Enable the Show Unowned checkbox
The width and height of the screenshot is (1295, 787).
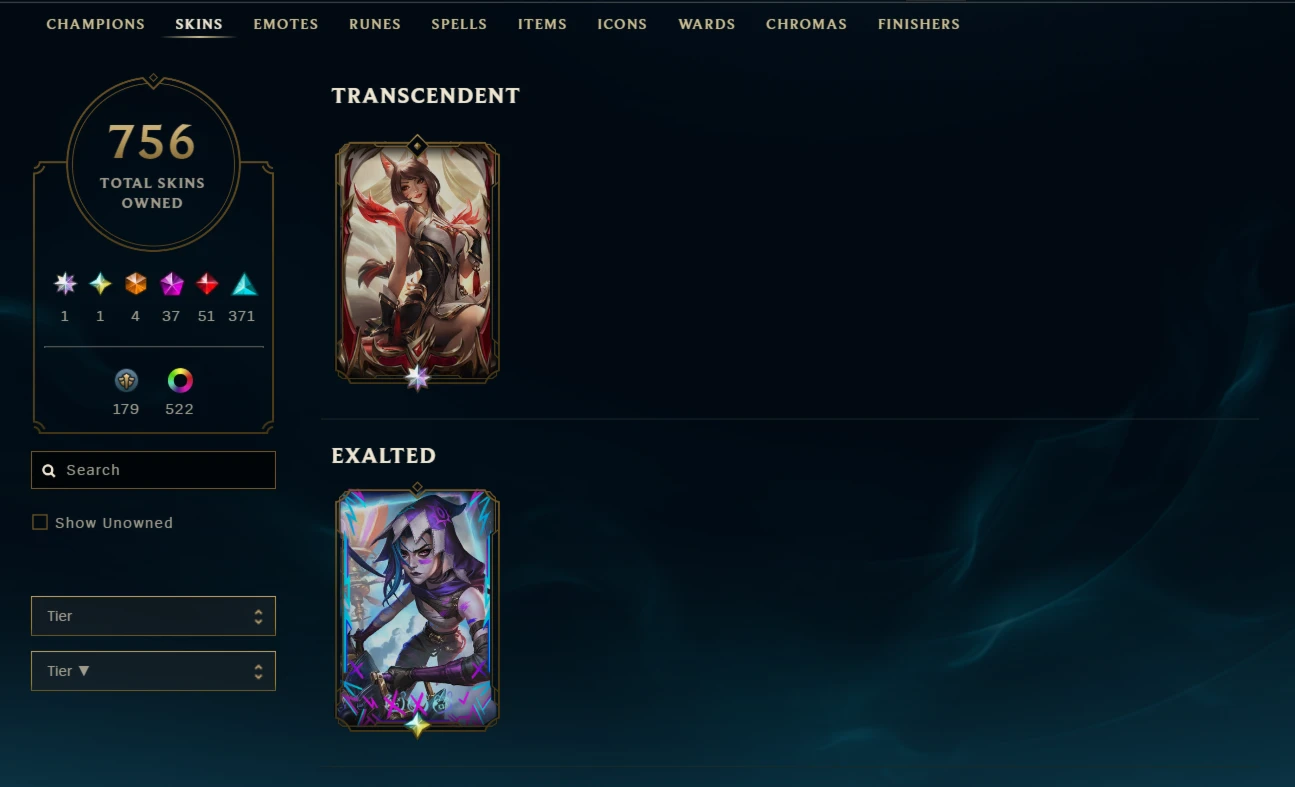pyautogui.click(x=40, y=522)
